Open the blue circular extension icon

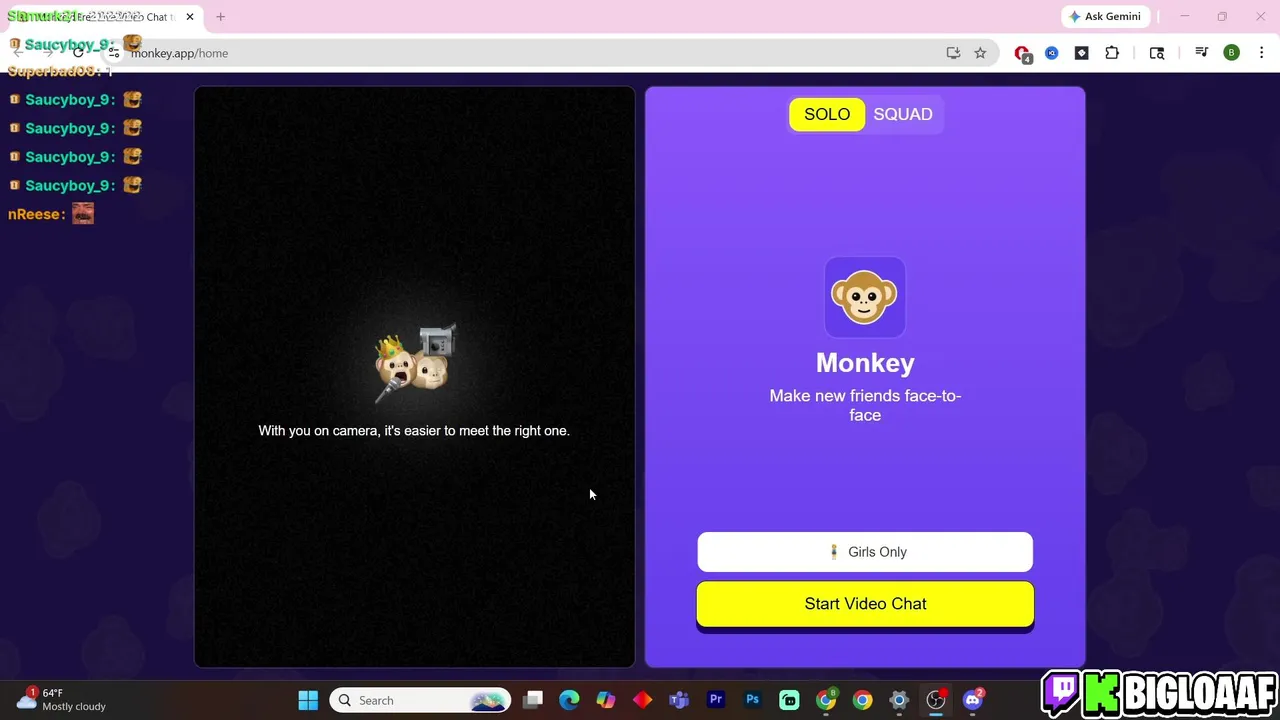pos(1052,53)
